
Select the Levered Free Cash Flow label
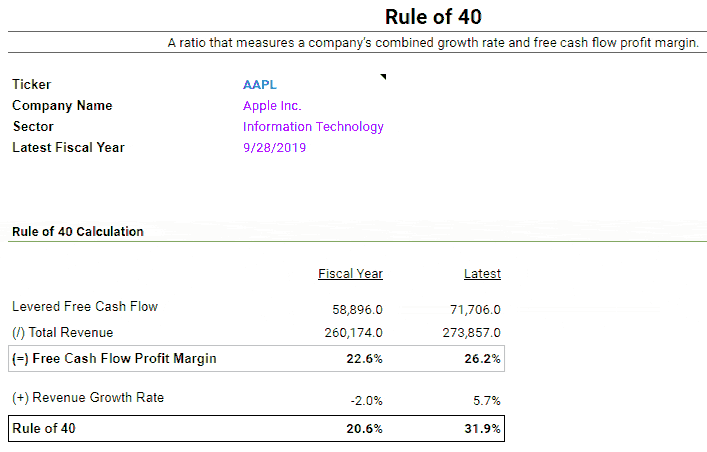click(85, 306)
